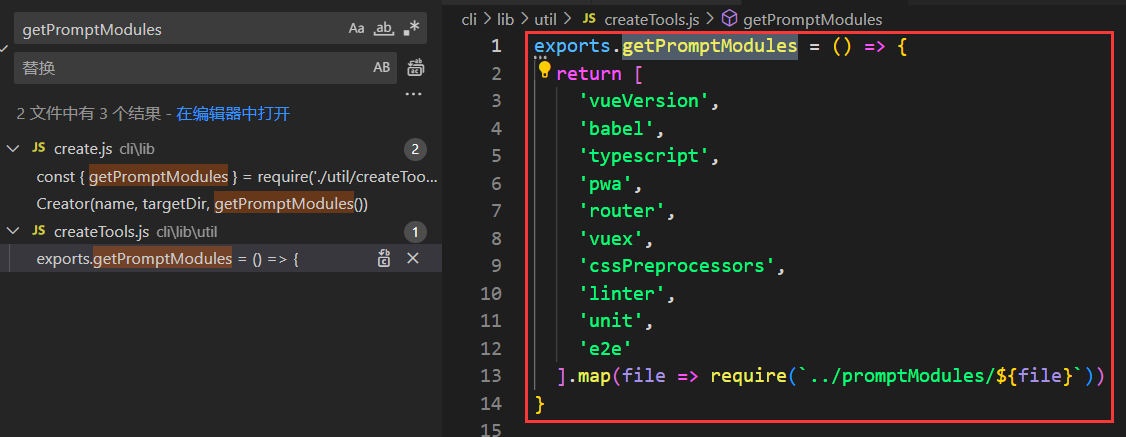Open the const { getPromptModules } require result
Image resolution: width=1126 pixels, height=437 pixels.
[x=237, y=177]
